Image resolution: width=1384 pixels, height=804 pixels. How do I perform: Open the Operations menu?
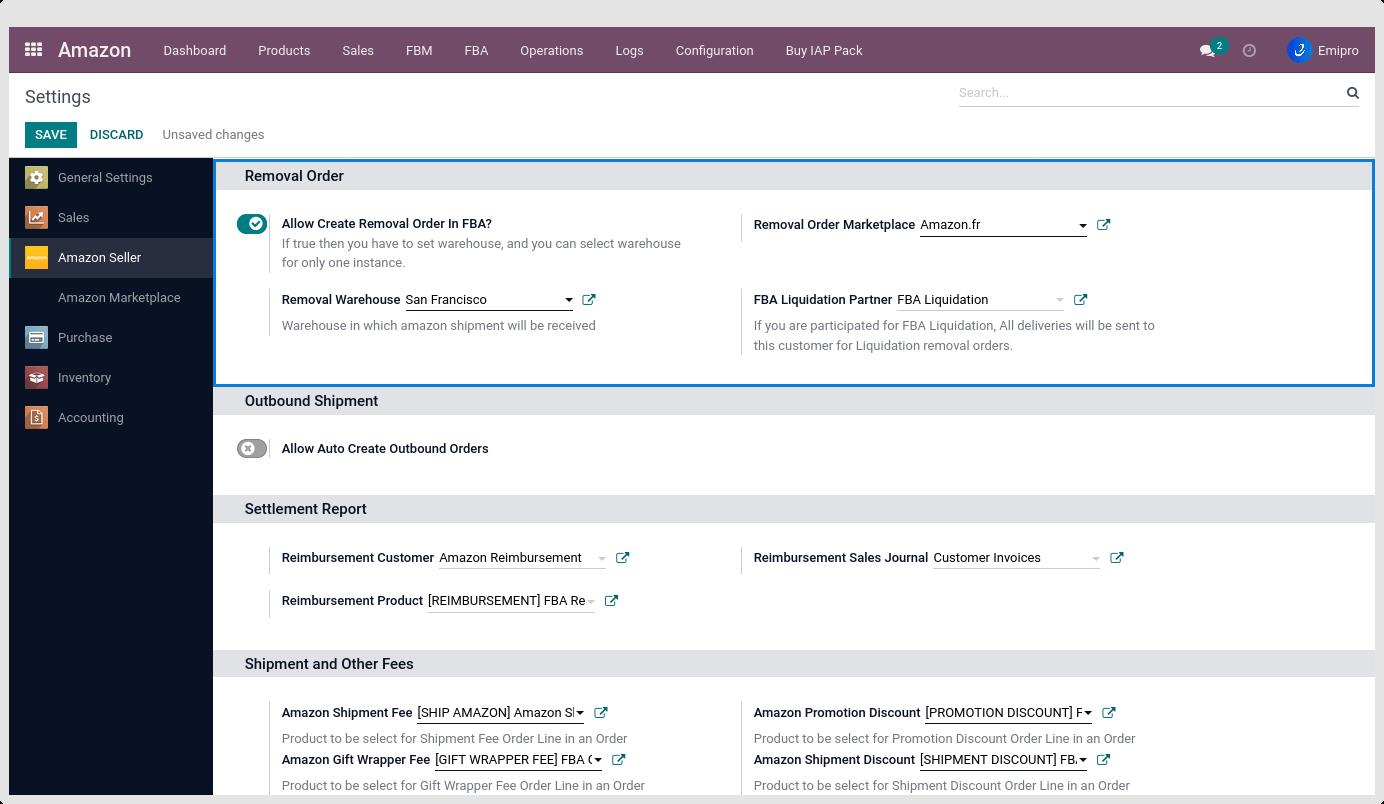[551, 50]
